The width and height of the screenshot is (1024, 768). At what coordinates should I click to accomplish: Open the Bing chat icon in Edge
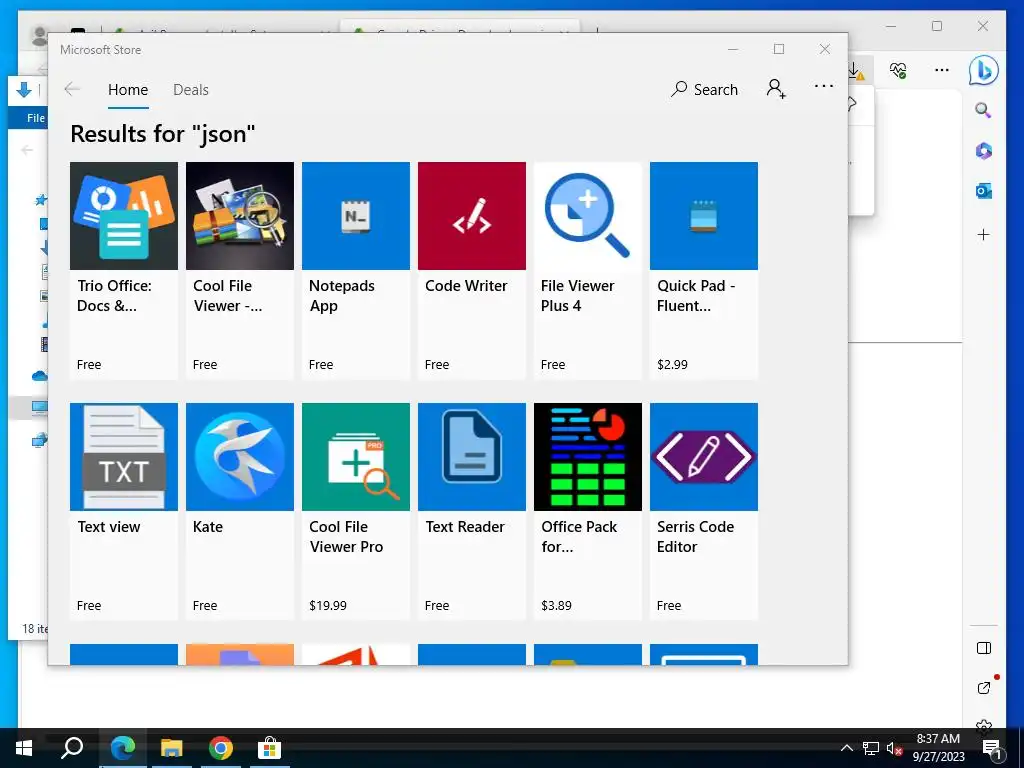[984, 70]
